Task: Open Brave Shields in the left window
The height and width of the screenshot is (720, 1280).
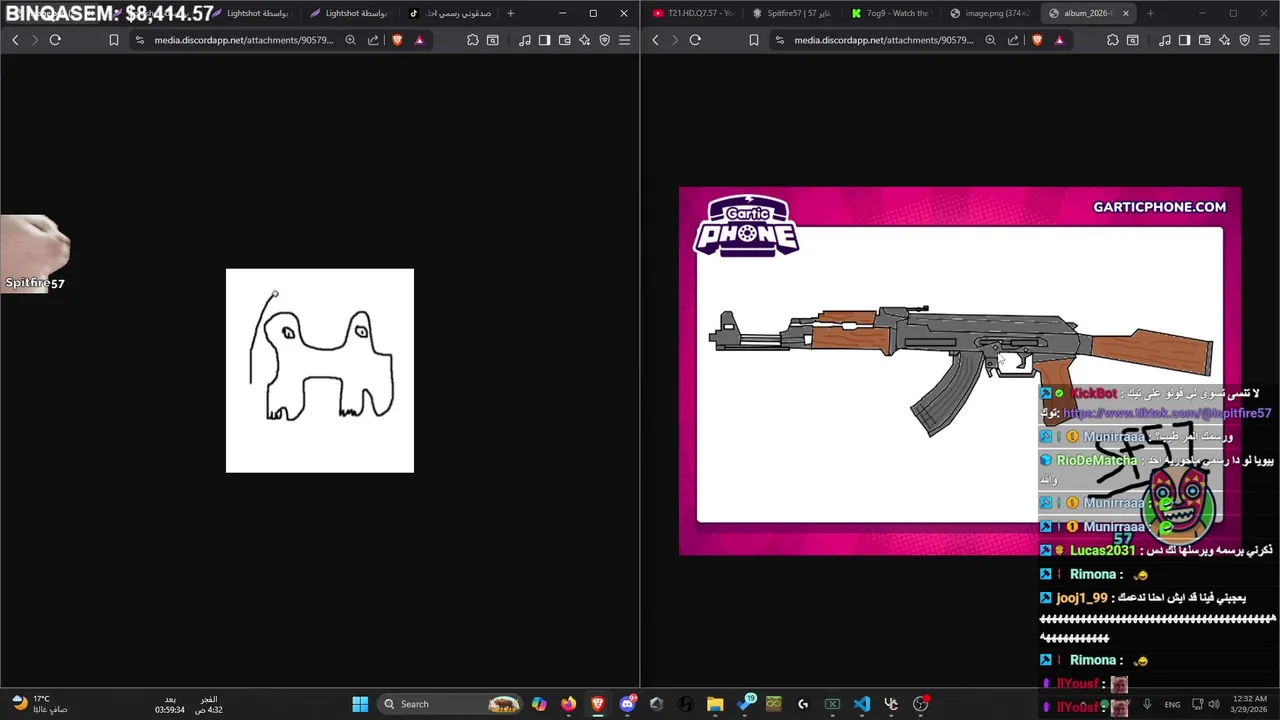Action: [397, 40]
